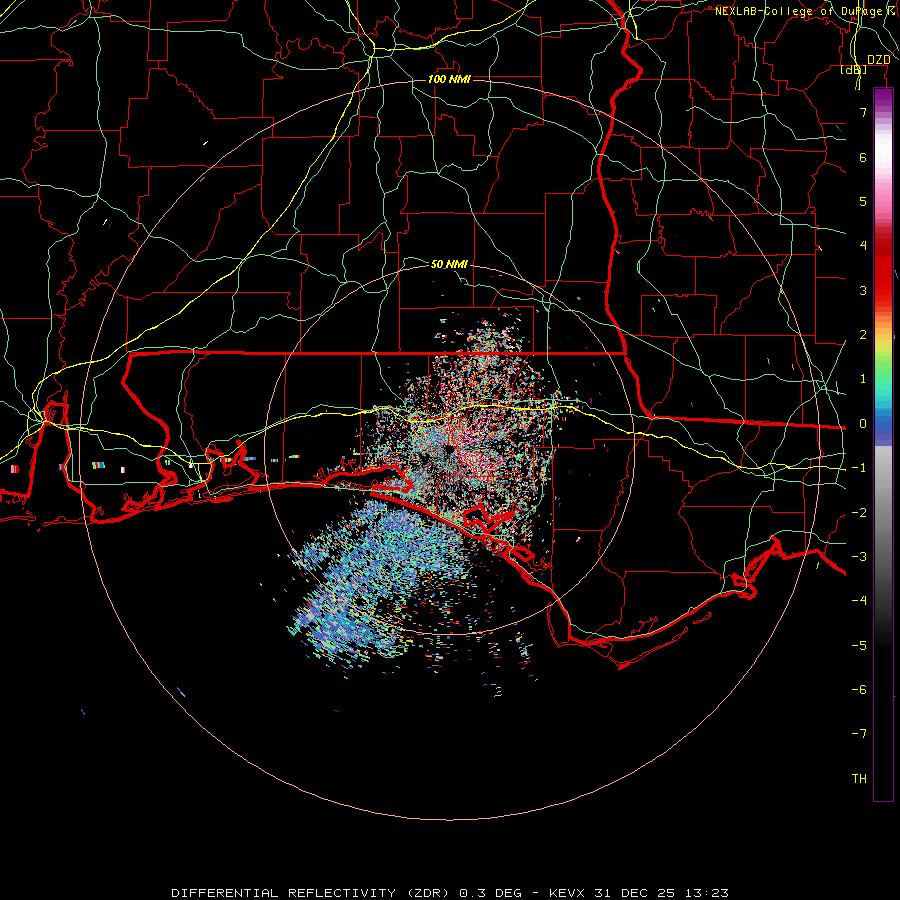The width and height of the screenshot is (900, 900).
Task: Click the -5 dB scale value
Action: point(859,646)
